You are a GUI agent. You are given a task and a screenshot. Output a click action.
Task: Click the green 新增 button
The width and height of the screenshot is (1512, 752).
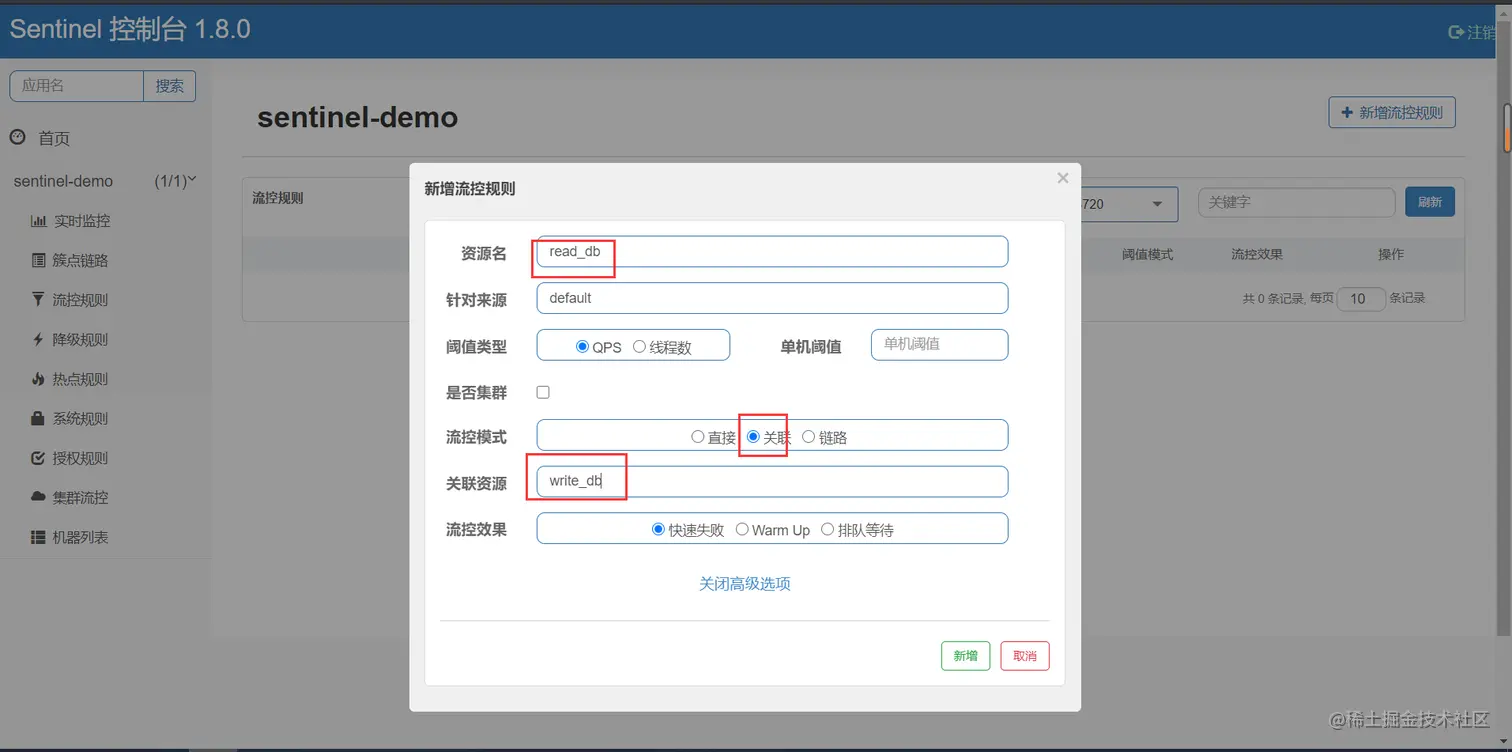[965, 656]
